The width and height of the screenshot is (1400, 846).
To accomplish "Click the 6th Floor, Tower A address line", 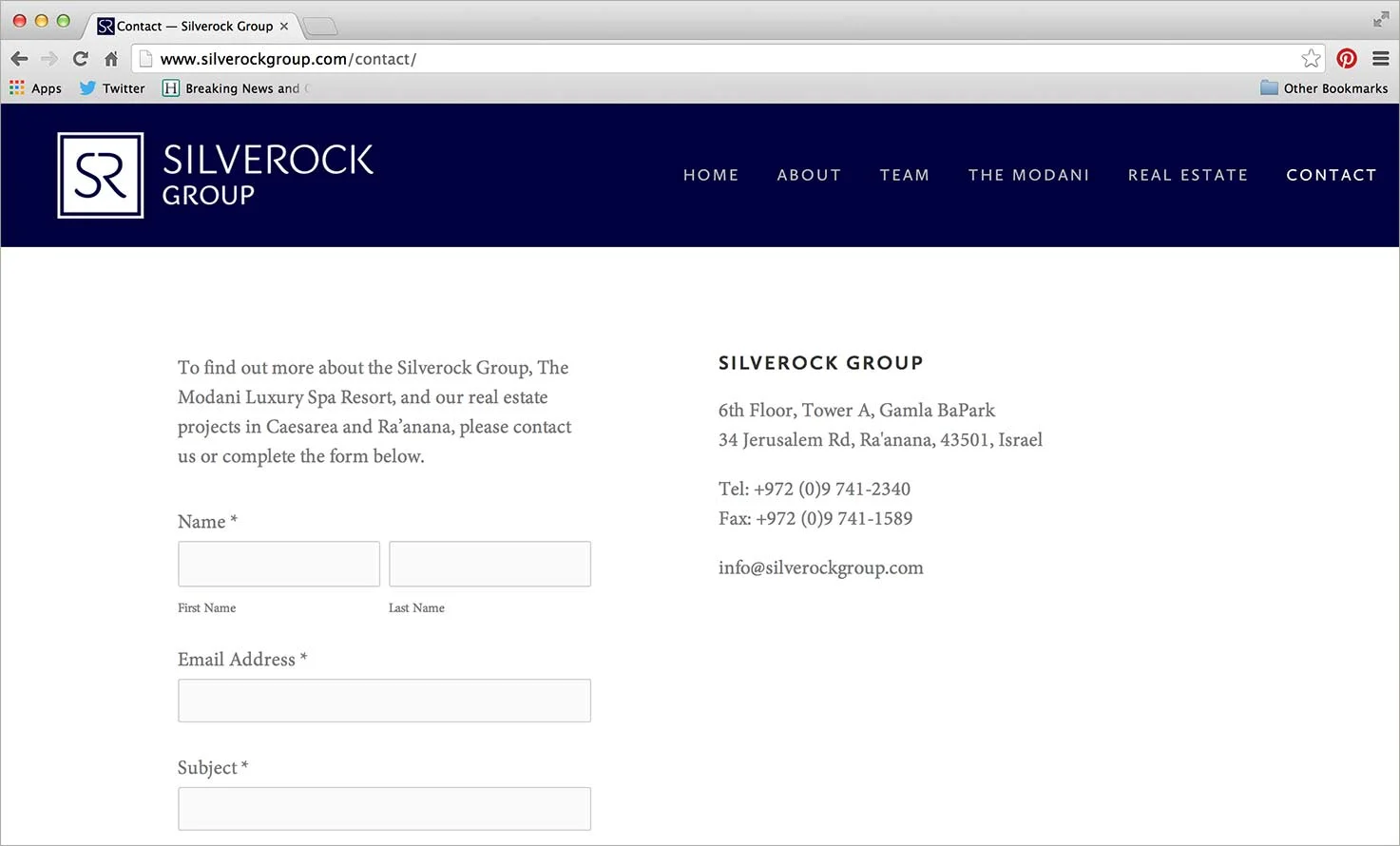I will pos(857,410).
